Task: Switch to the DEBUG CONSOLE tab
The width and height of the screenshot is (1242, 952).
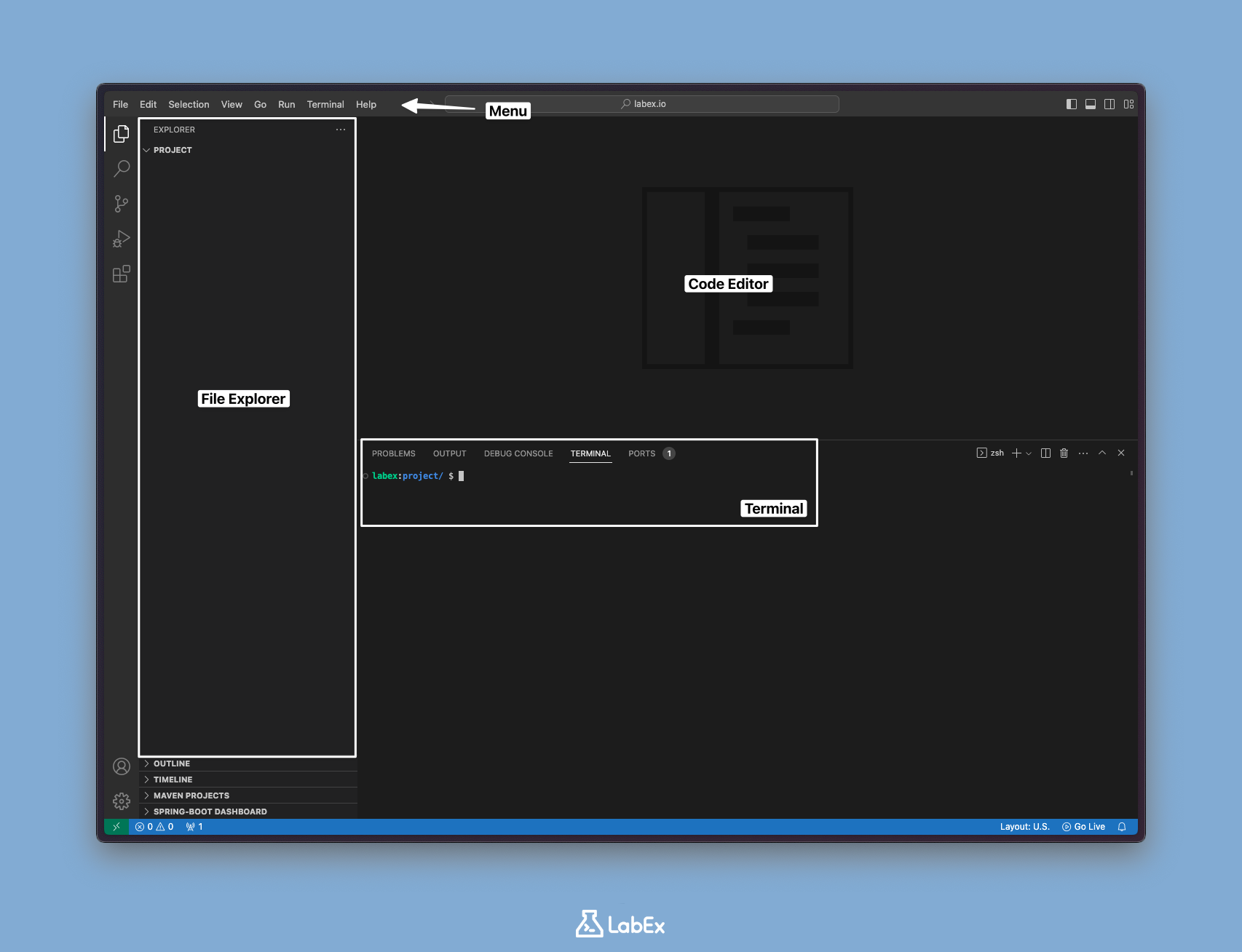Action: 518,453
